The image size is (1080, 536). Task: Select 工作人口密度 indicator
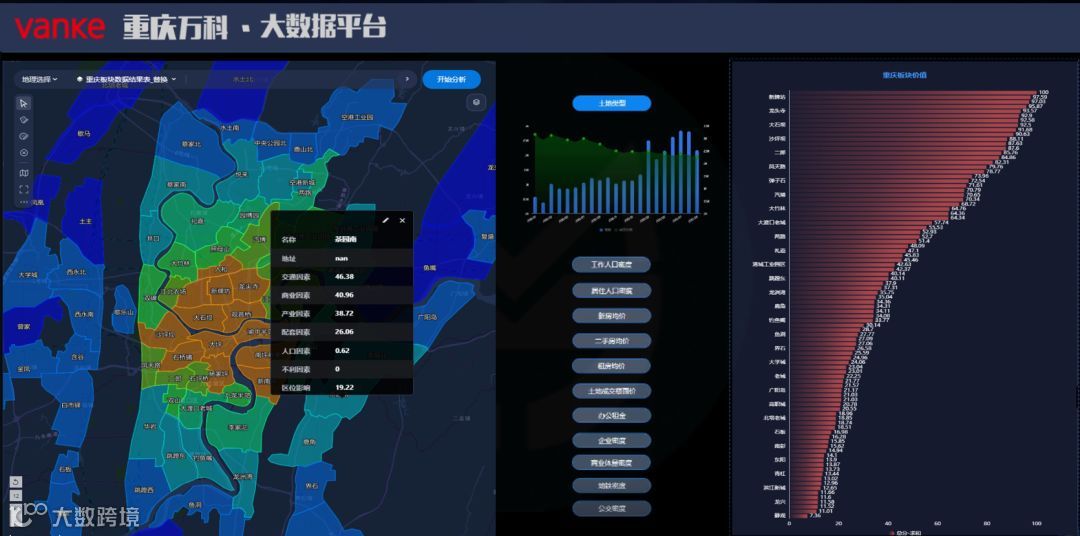(612, 265)
